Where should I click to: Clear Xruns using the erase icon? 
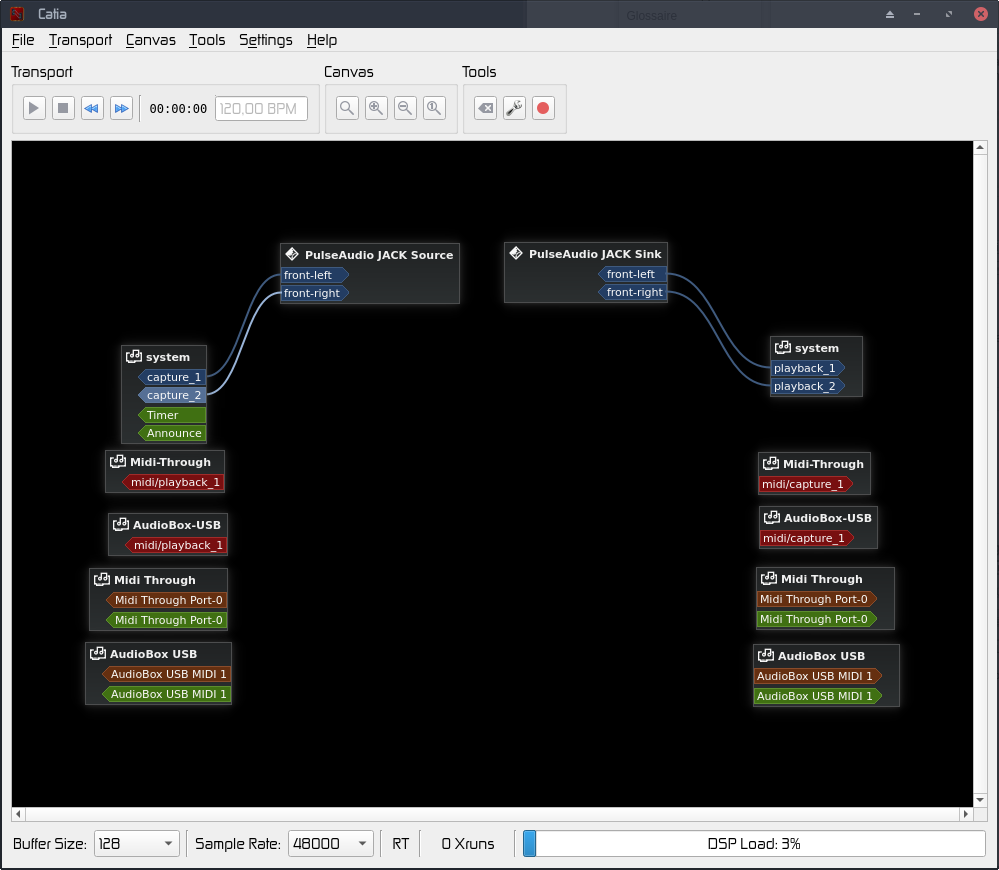pyautogui.click(x=485, y=108)
